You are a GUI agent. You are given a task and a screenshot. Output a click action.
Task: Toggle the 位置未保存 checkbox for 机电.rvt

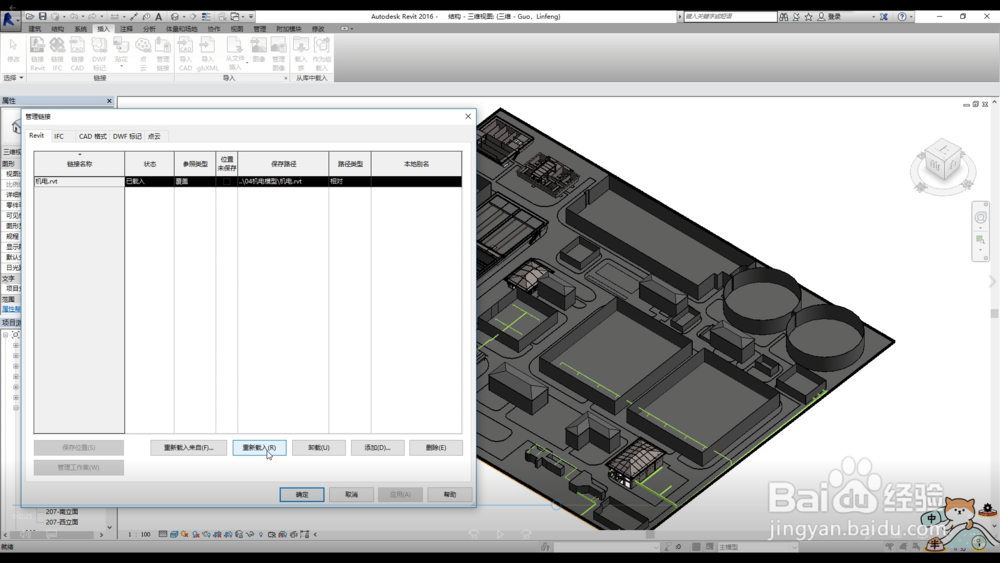point(226,182)
